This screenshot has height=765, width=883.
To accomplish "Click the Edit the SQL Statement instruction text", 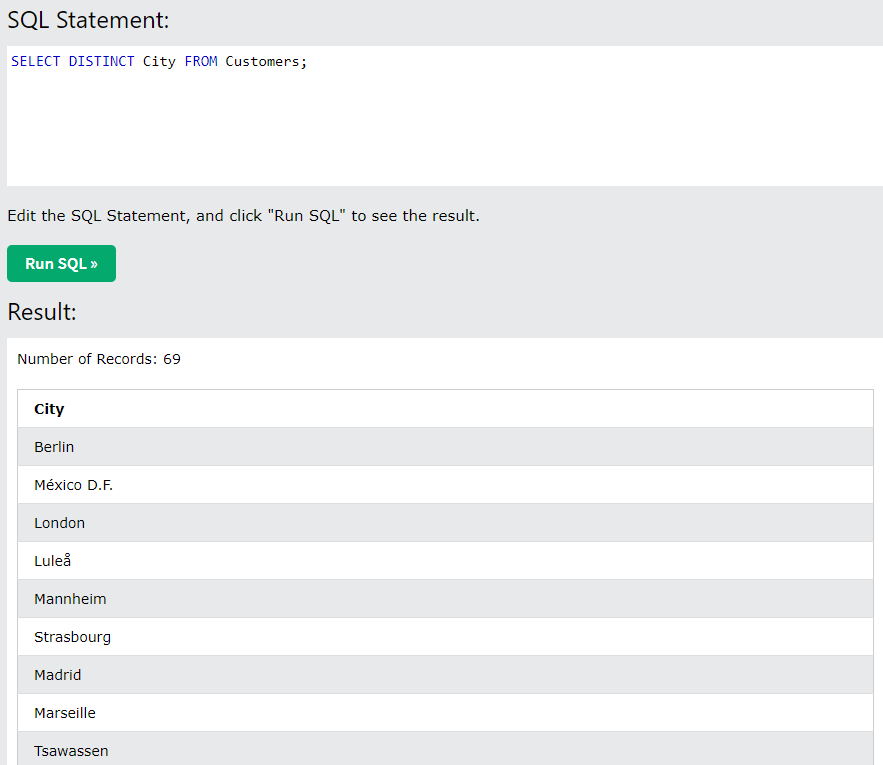I will tap(243, 216).
